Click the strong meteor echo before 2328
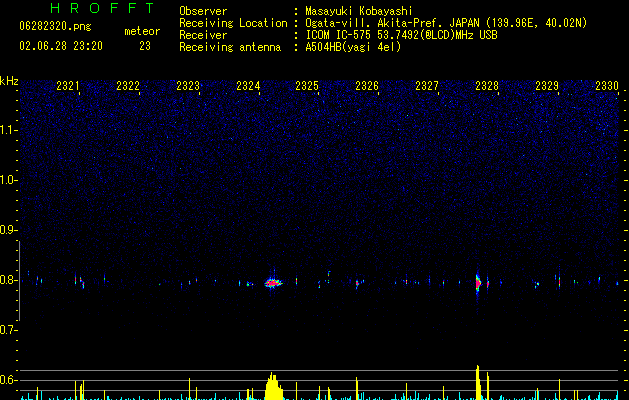 point(478,283)
